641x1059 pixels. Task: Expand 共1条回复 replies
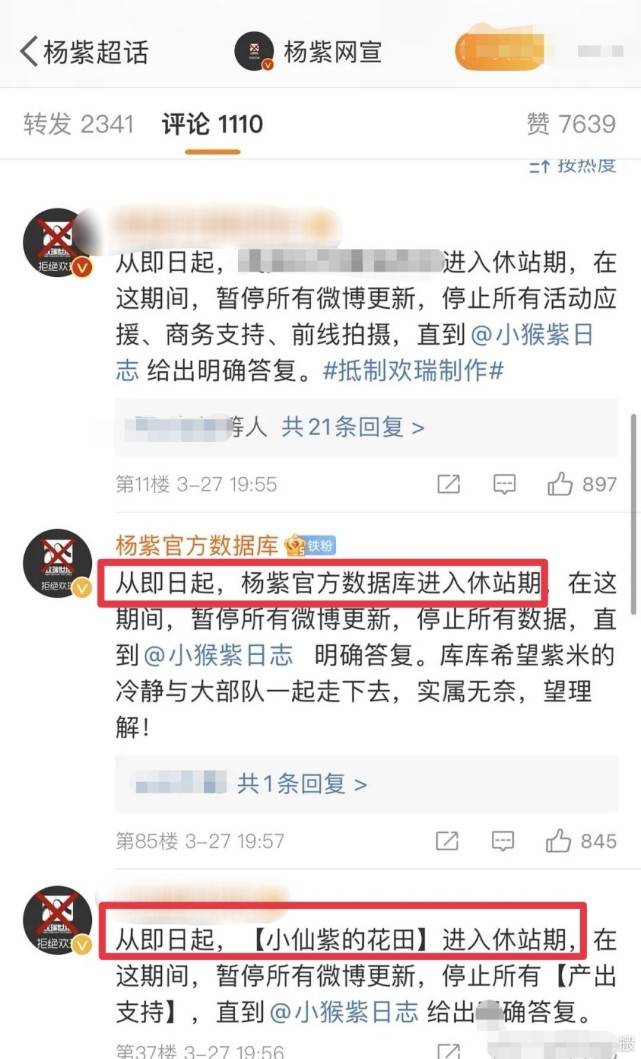(302, 783)
